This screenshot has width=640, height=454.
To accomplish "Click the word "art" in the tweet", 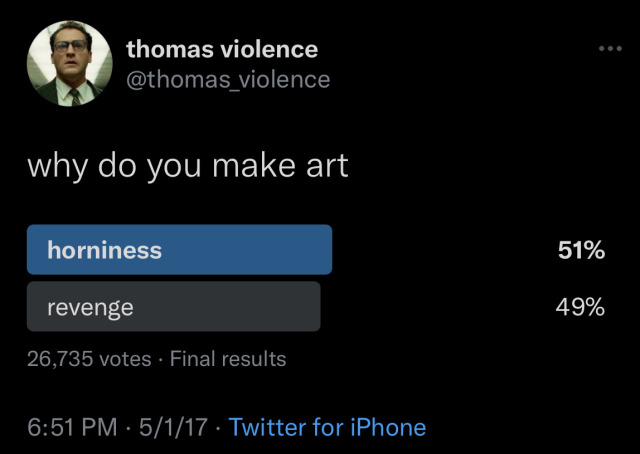I will [x=325, y=165].
